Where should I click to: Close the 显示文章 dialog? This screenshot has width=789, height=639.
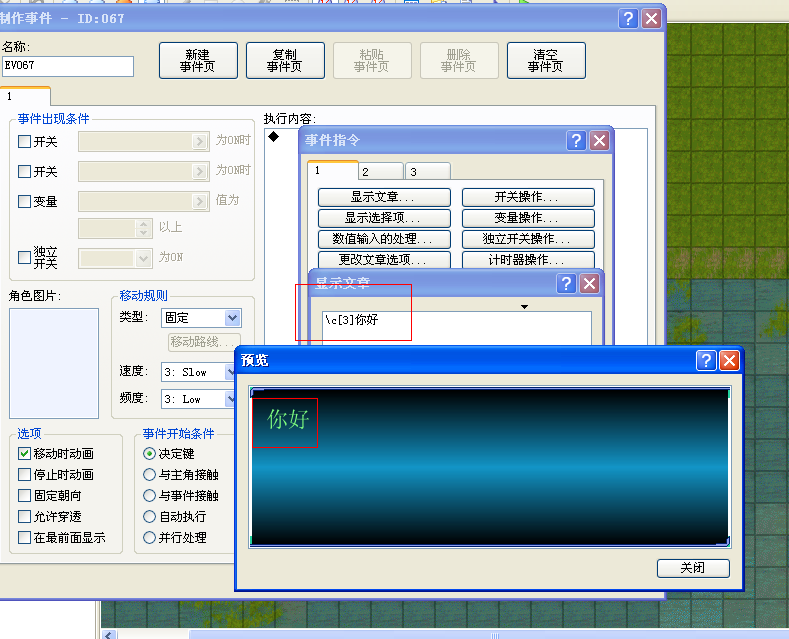(x=589, y=283)
